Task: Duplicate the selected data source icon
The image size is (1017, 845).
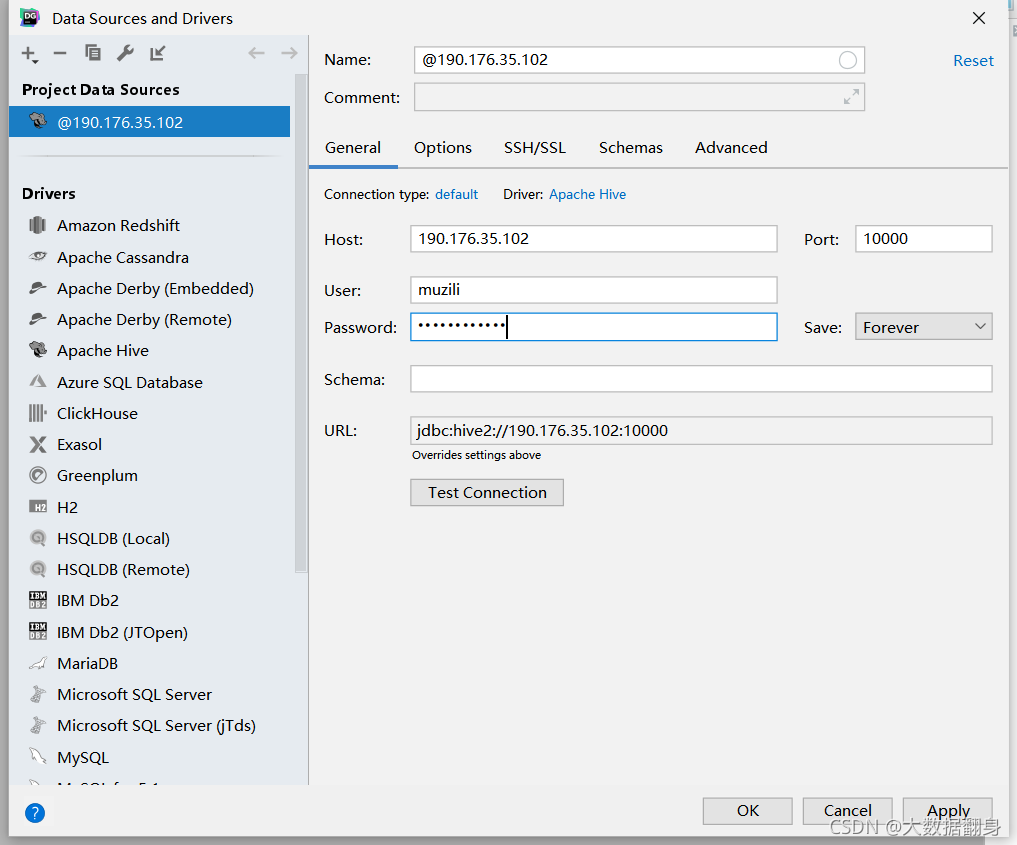Action: [93, 53]
